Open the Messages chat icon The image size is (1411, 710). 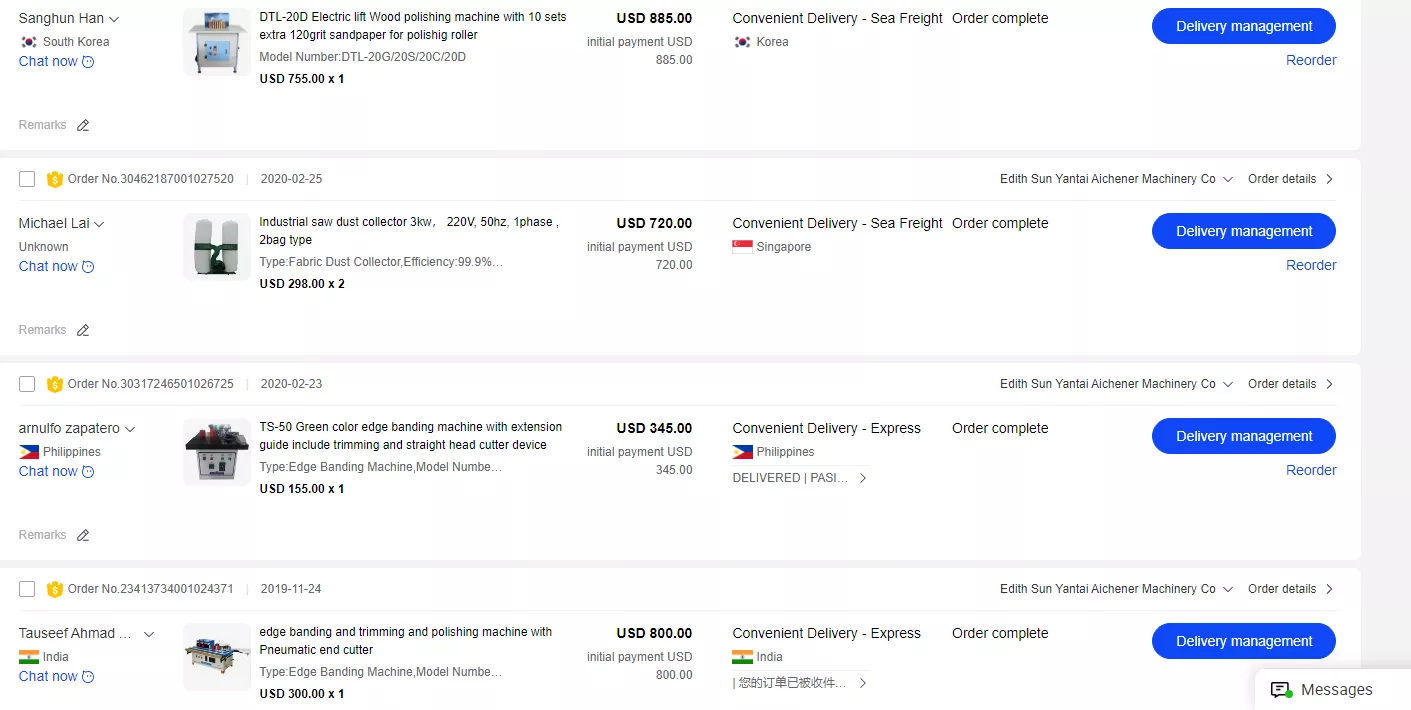(x=1280, y=690)
